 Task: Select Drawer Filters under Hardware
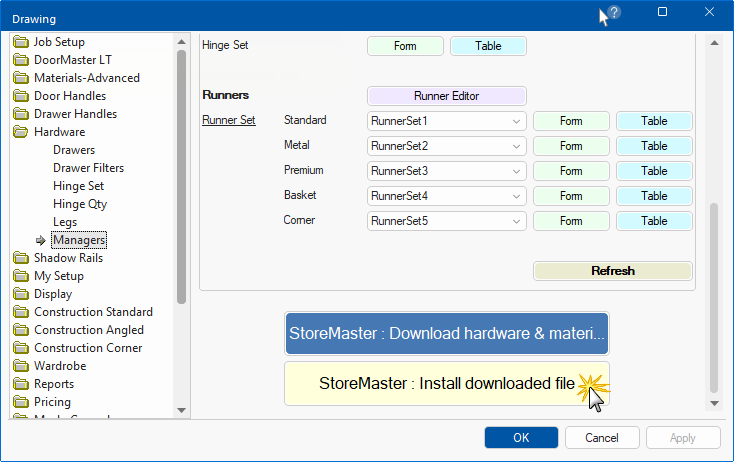pyautogui.click(x=87, y=168)
